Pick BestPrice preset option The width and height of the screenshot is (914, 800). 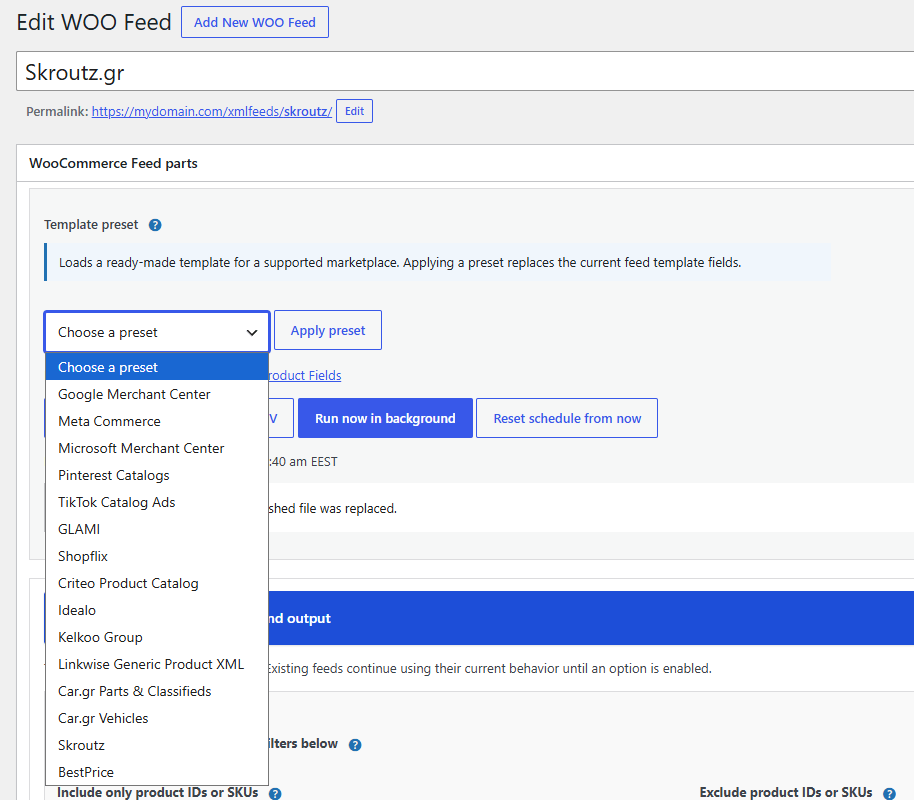pyautogui.click(x=157, y=772)
